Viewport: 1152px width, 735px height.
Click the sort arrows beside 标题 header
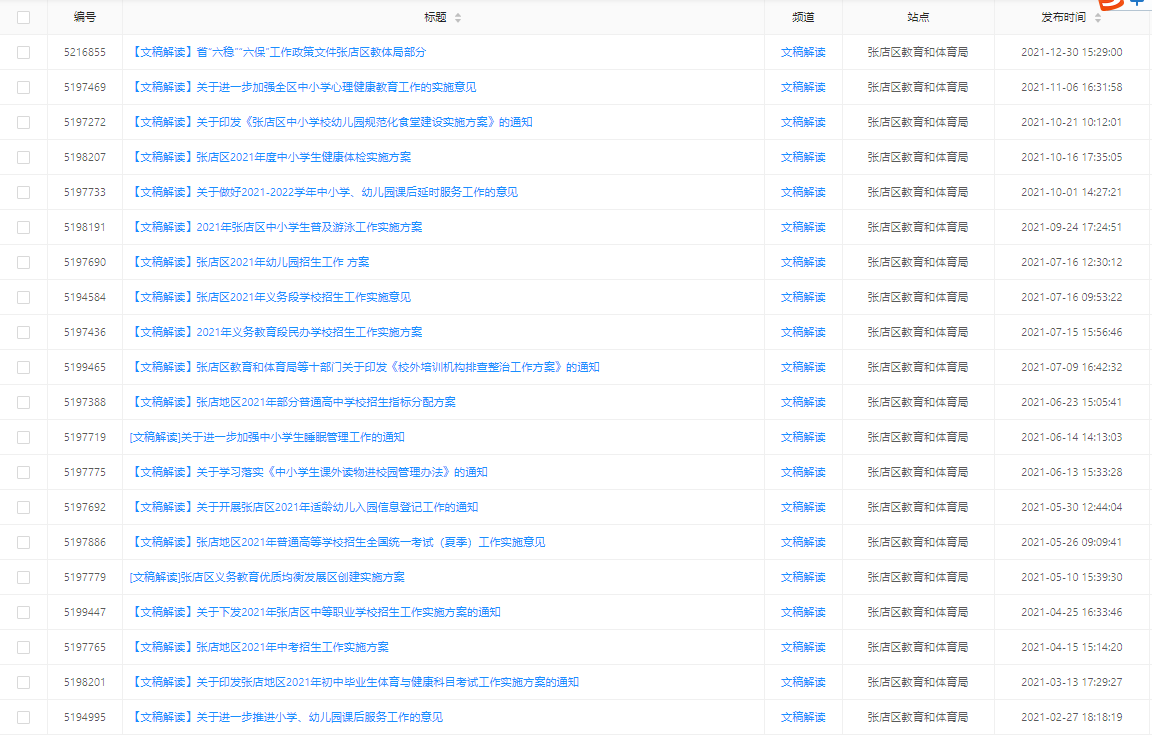[x=458, y=18]
